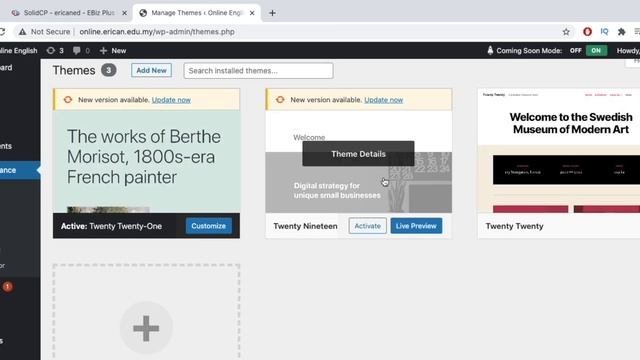Open a new browser tab
Screen dimensions: 640x360
tap(272, 13)
